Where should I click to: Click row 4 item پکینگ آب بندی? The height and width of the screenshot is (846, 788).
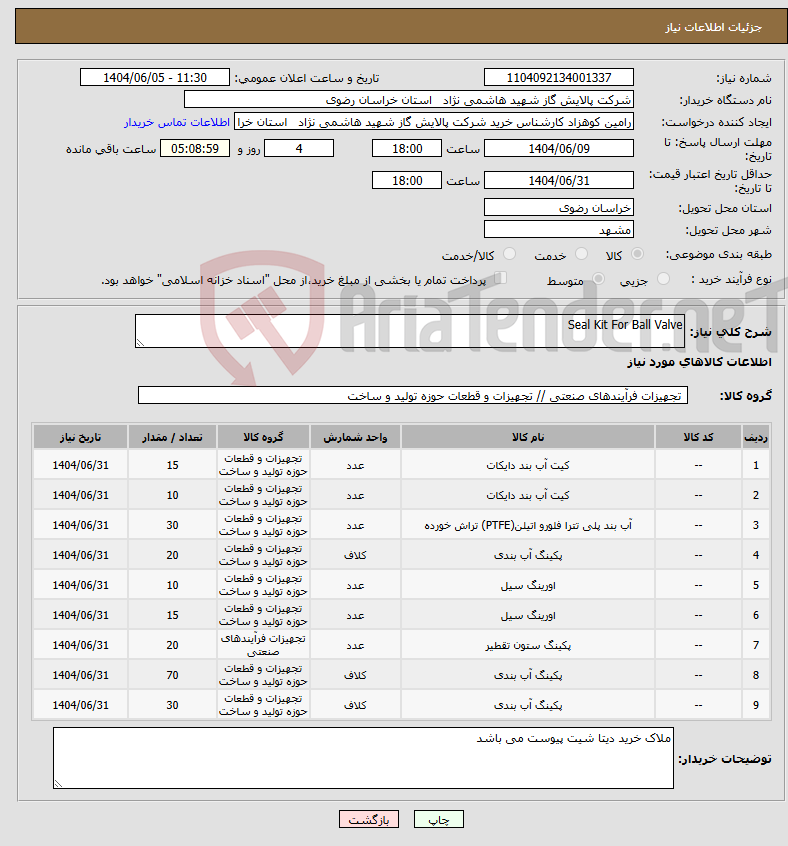pyautogui.click(x=527, y=555)
